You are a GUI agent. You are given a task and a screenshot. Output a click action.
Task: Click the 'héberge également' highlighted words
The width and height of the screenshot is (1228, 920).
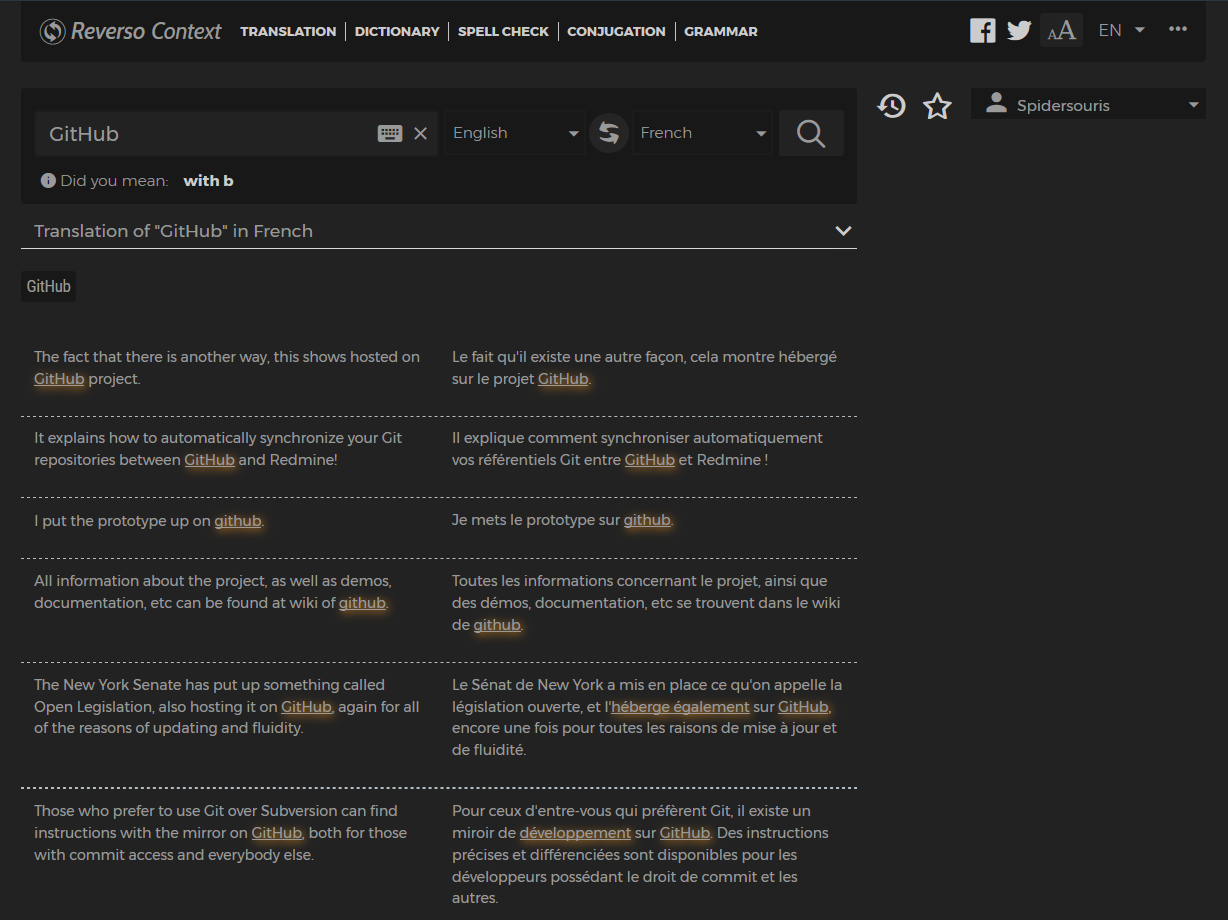point(680,707)
